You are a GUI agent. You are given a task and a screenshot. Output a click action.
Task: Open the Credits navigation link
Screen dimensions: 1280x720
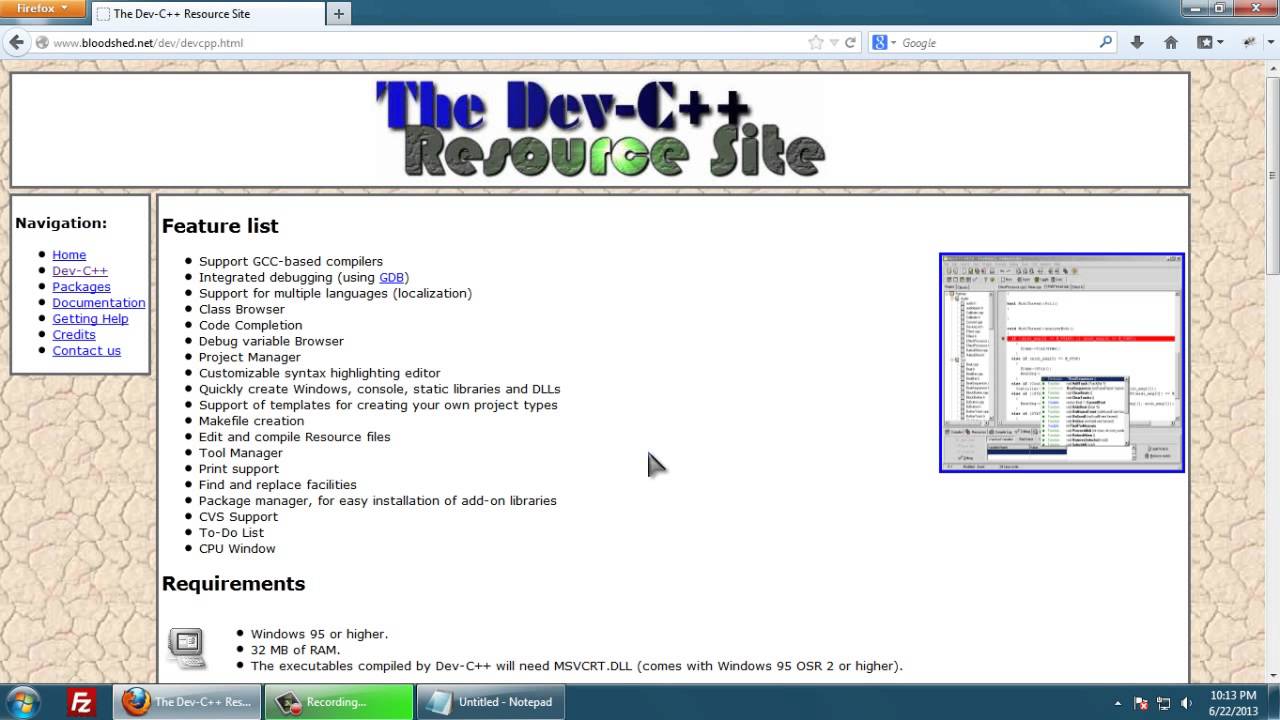[x=74, y=335]
